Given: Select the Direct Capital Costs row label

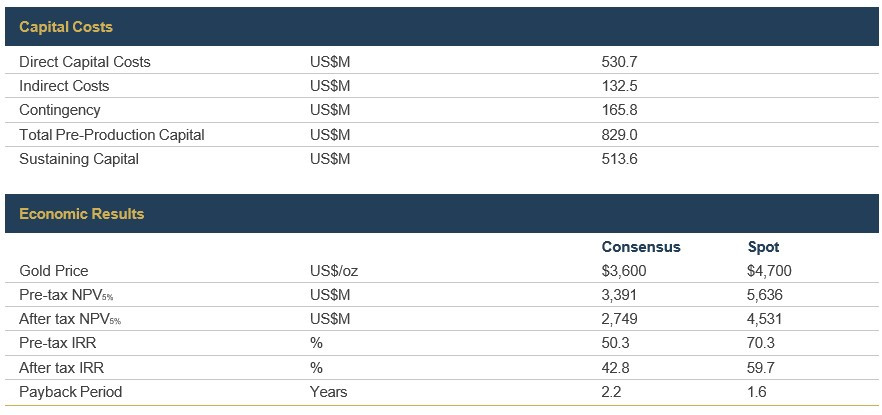Looking at the screenshot, I should (x=85, y=62).
